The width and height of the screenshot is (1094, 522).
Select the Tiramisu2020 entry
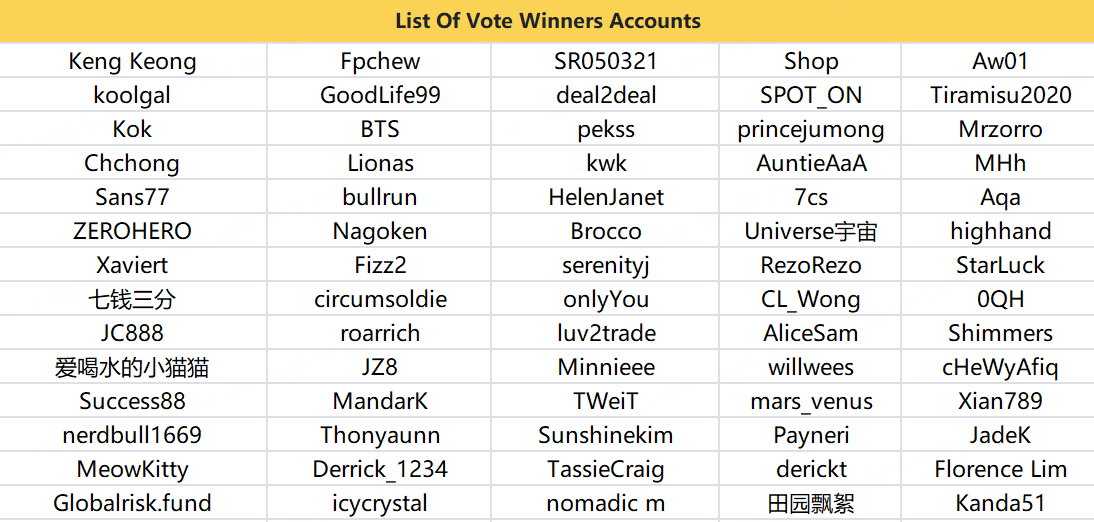coord(1000,95)
